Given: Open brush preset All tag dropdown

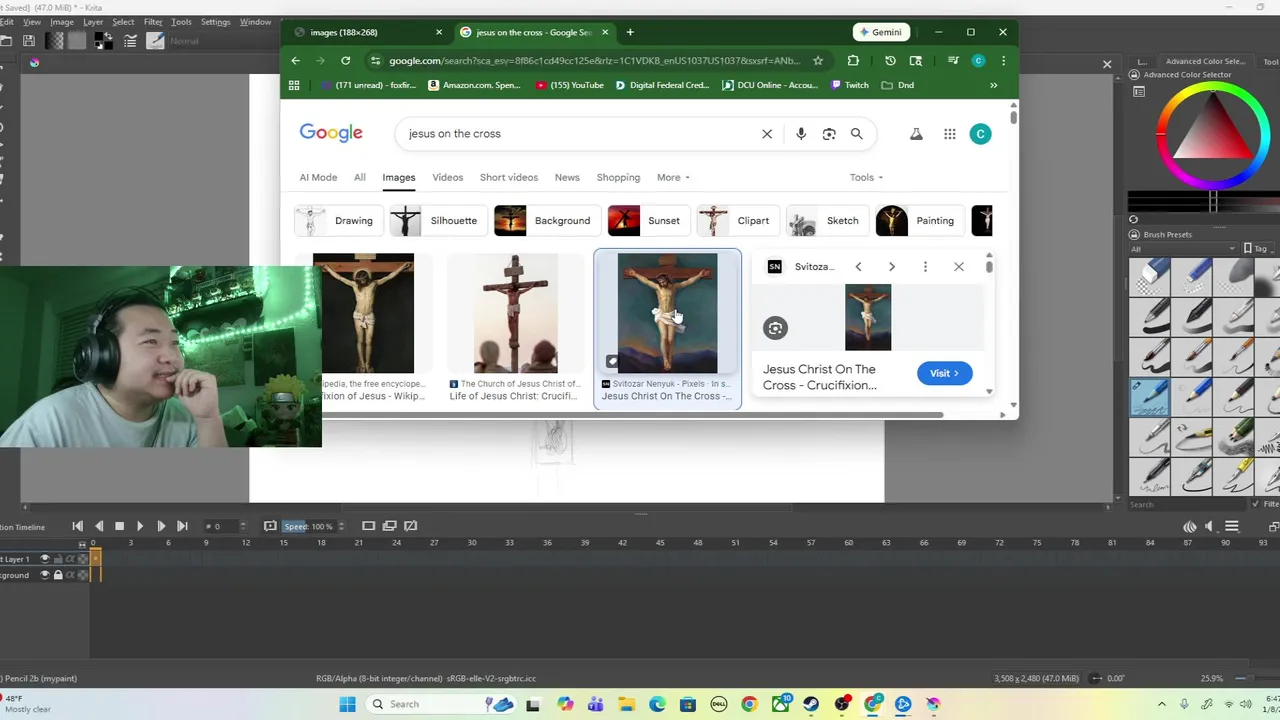Looking at the screenshot, I should [x=1183, y=248].
